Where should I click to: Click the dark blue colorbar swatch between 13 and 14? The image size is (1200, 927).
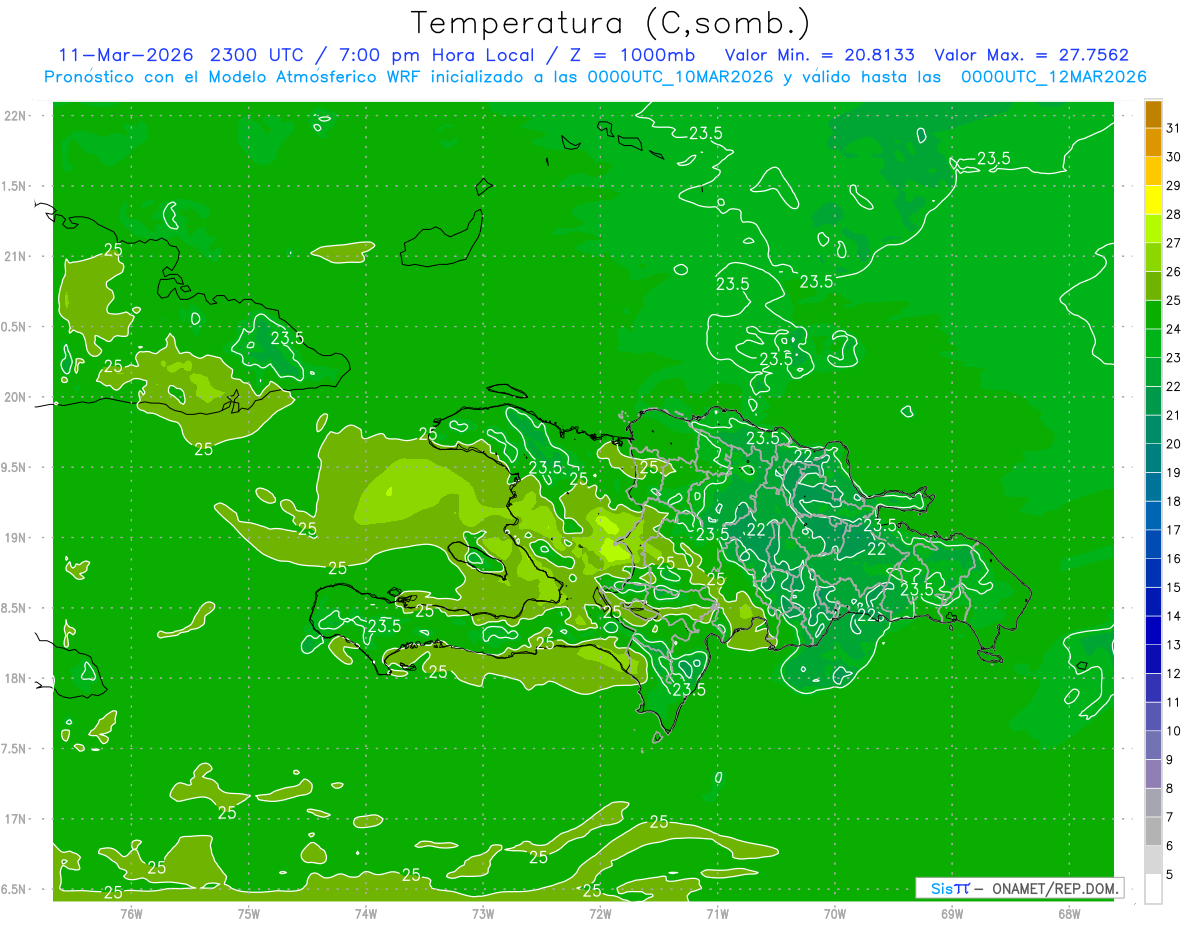click(1153, 630)
